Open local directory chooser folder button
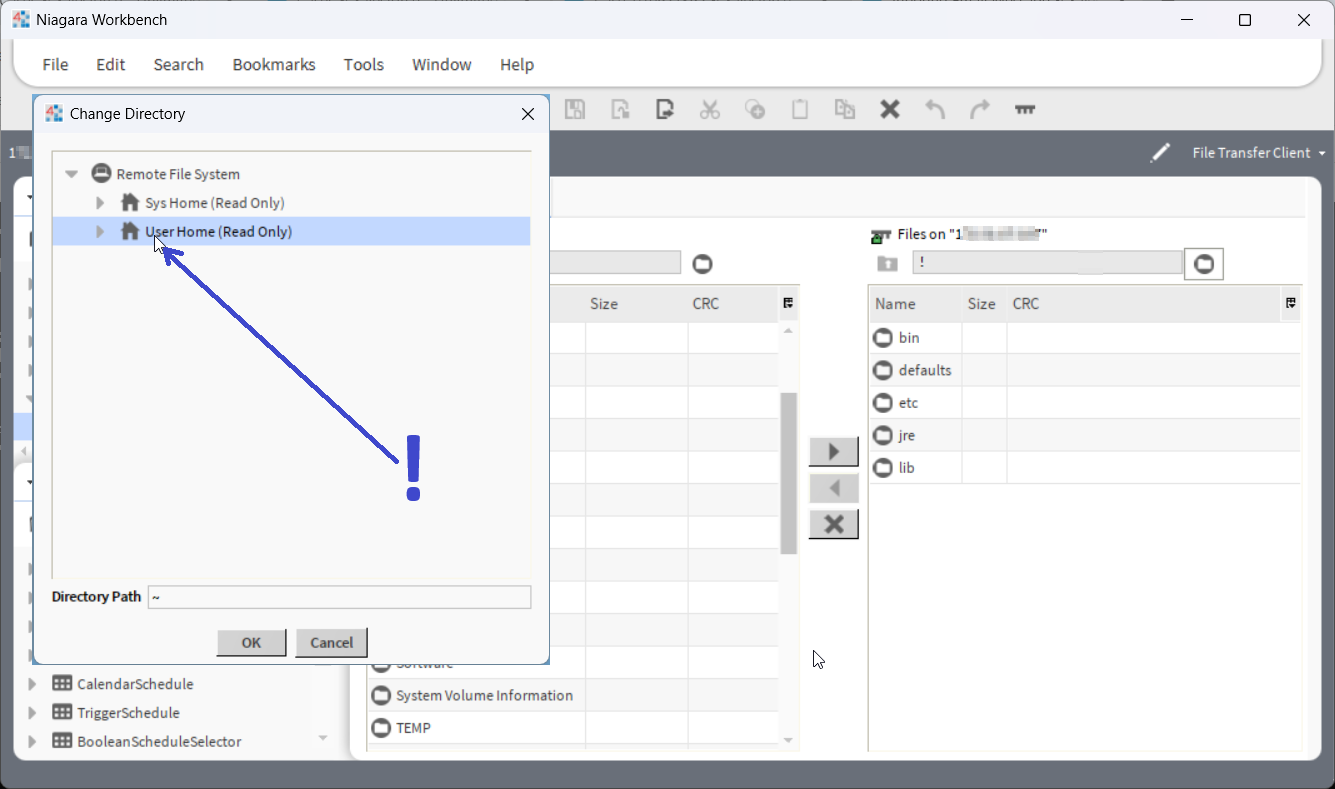The image size is (1335, 789). point(703,264)
